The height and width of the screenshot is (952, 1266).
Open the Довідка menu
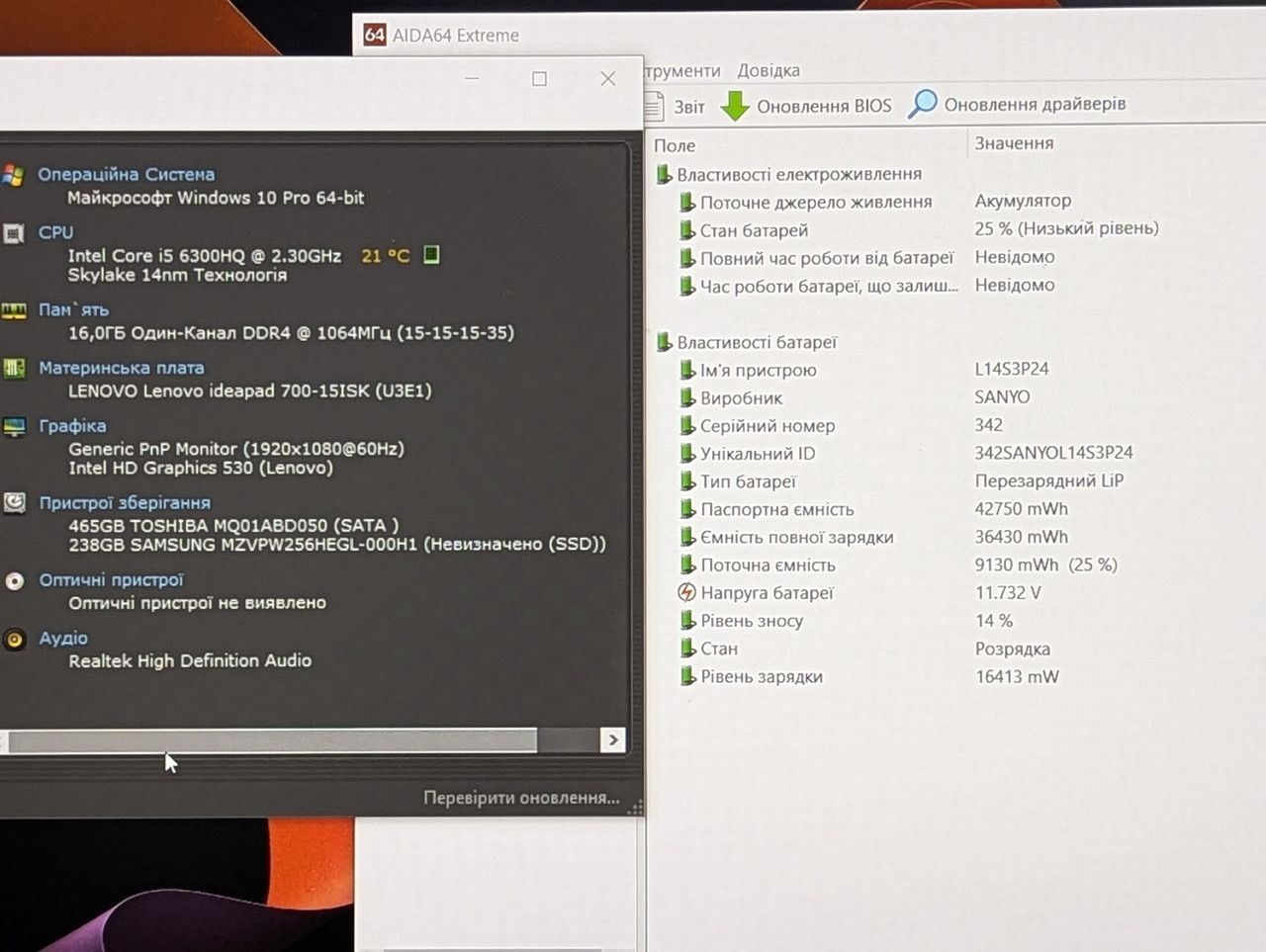pos(769,71)
